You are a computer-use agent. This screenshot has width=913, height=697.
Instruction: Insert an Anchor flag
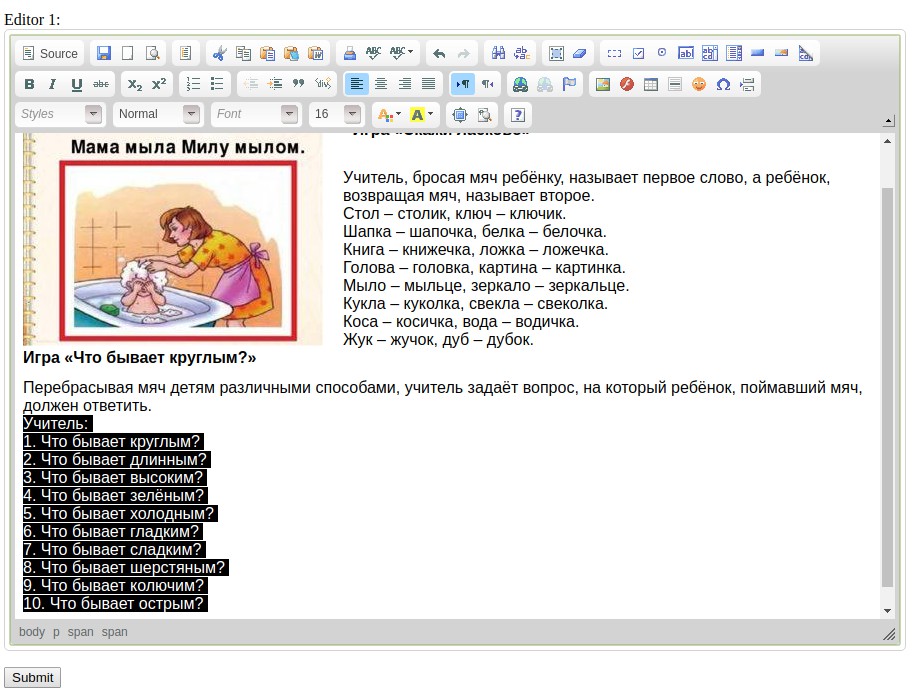pyautogui.click(x=569, y=84)
